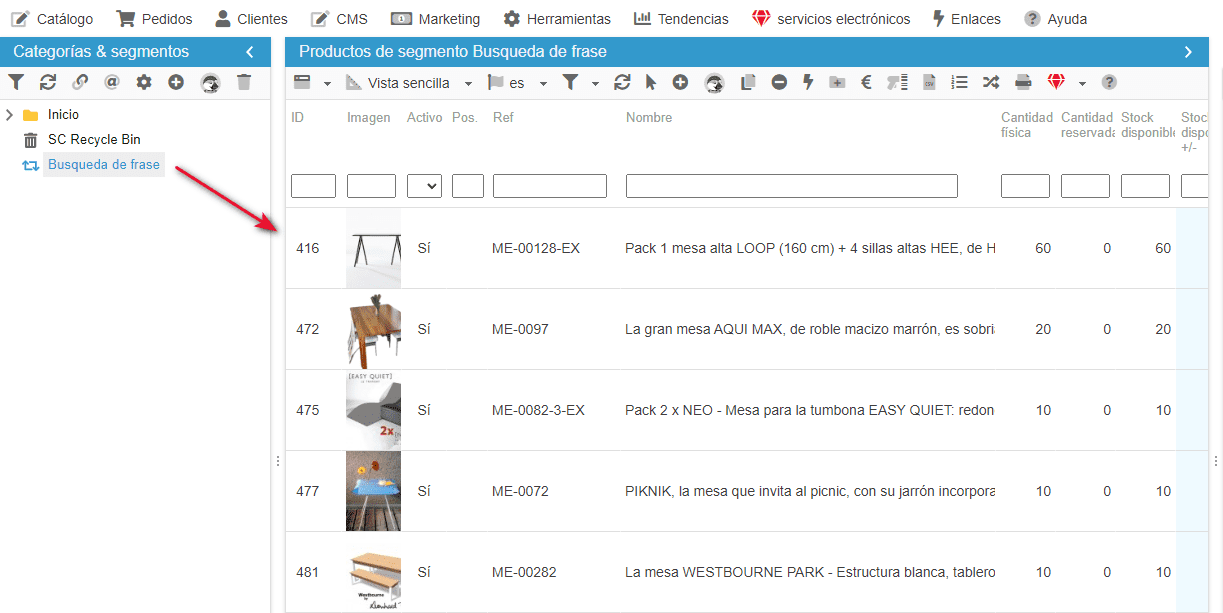Open the Vista sencilla view dropdown
The width and height of the screenshot is (1223, 613).
(409, 83)
